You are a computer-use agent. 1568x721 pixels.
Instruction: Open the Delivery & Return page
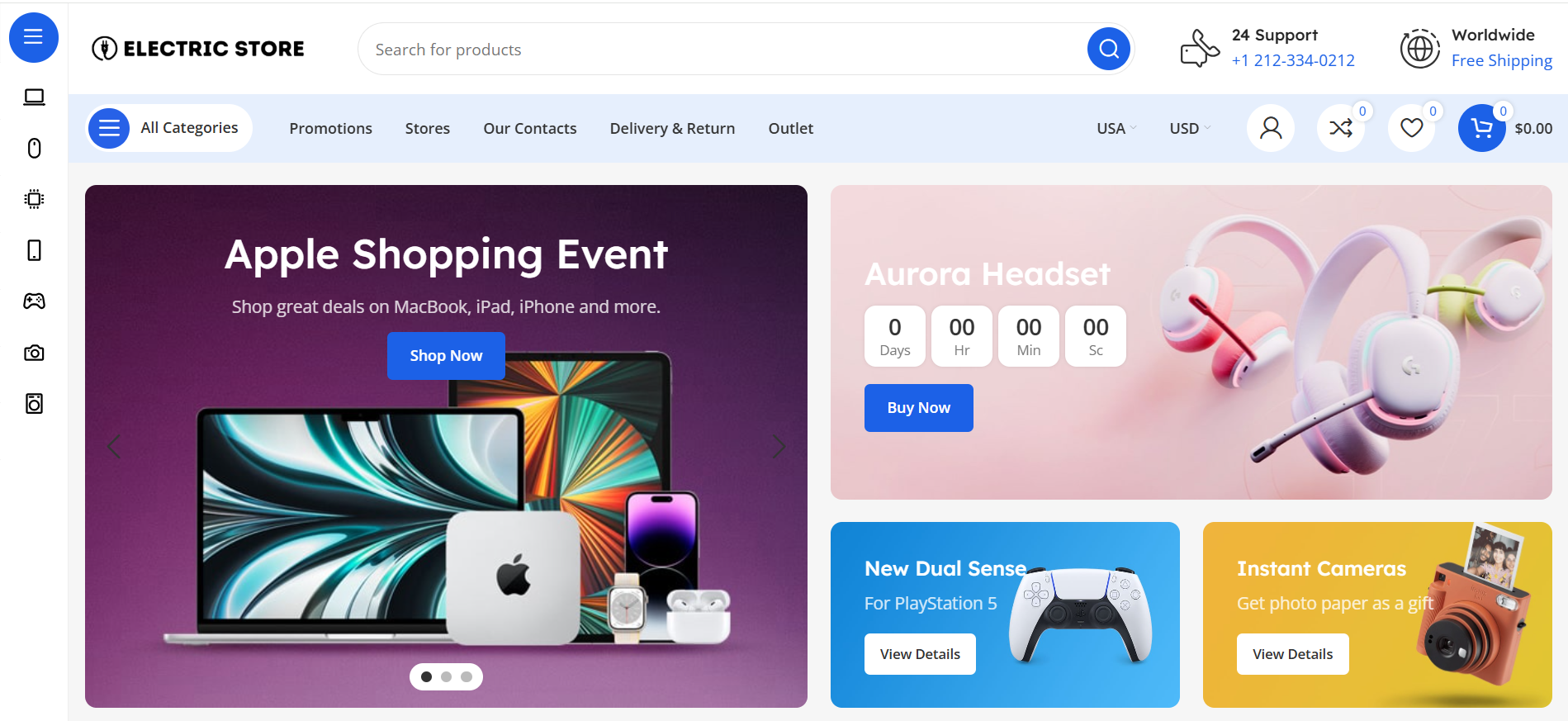click(x=672, y=128)
